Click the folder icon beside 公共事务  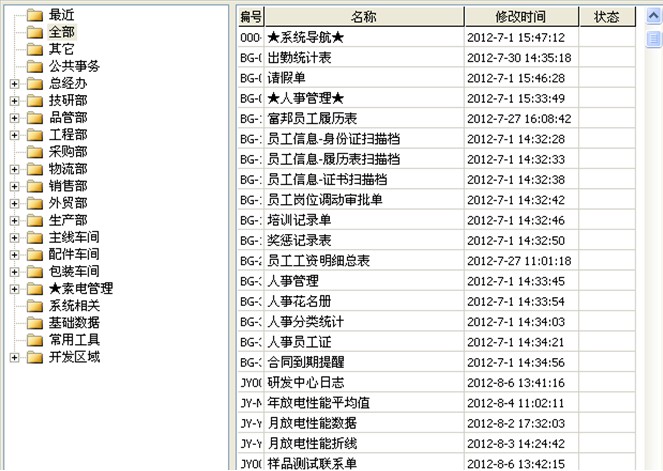point(35,66)
